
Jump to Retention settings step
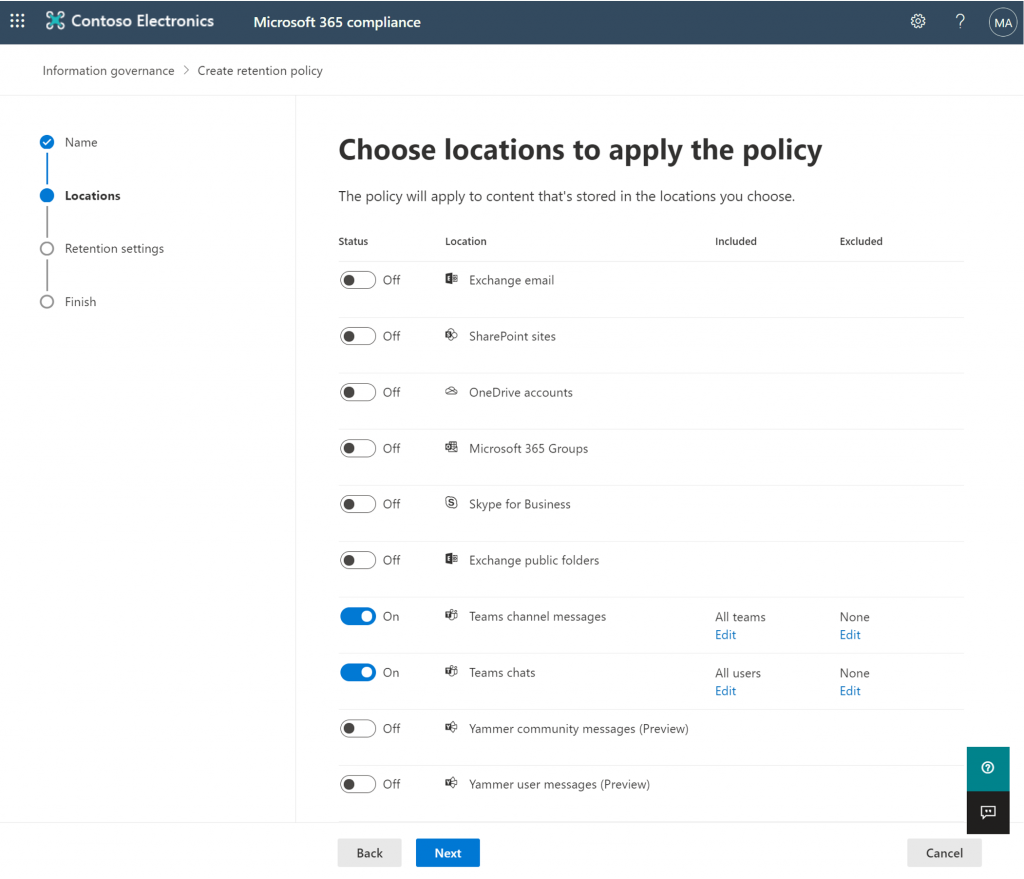coord(114,249)
